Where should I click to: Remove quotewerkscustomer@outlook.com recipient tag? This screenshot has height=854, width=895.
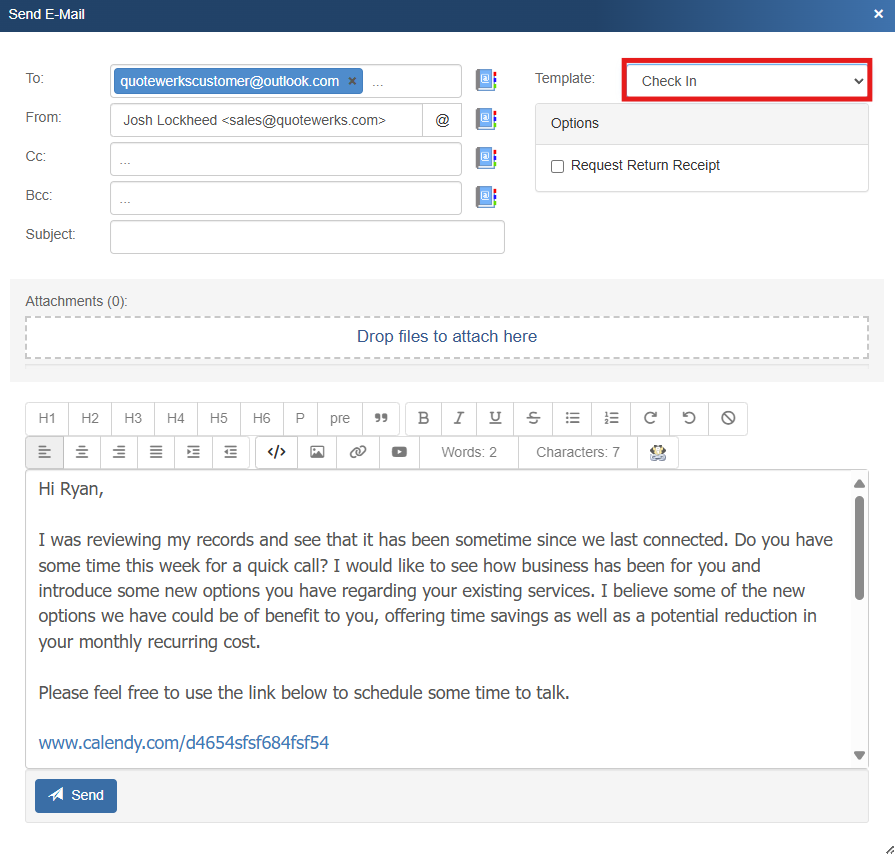tap(352, 81)
